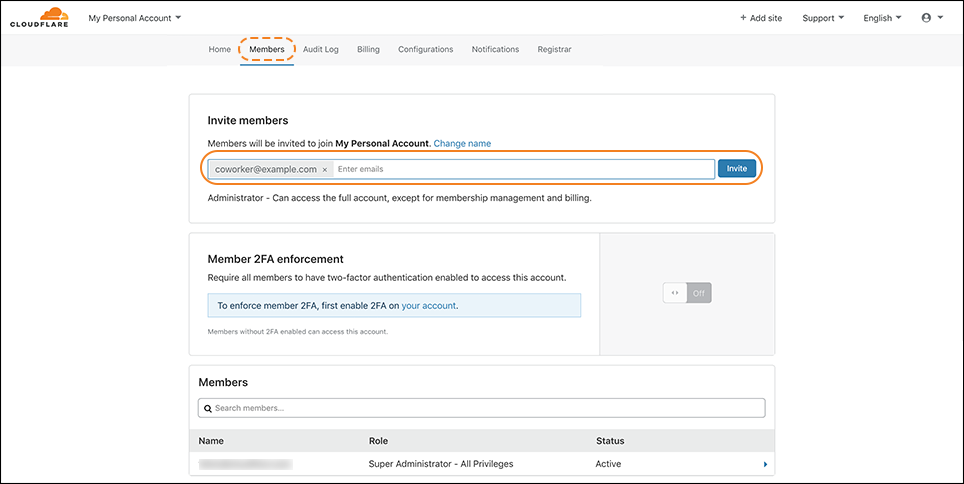Open My Personal Account dropdown
Image resolution: width=964 pixels, height=484 pixels.
135,18
